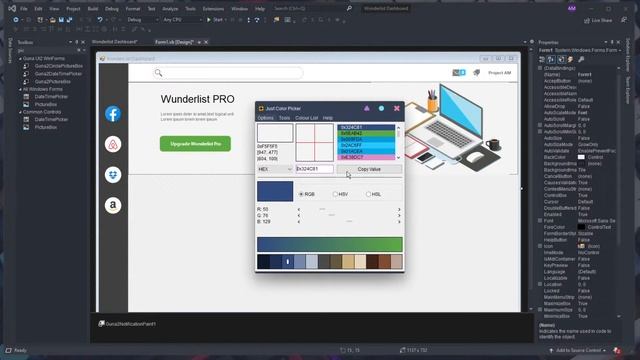
Task: Increase the B channel with the right arrow
Action: [x=399, y=222]
